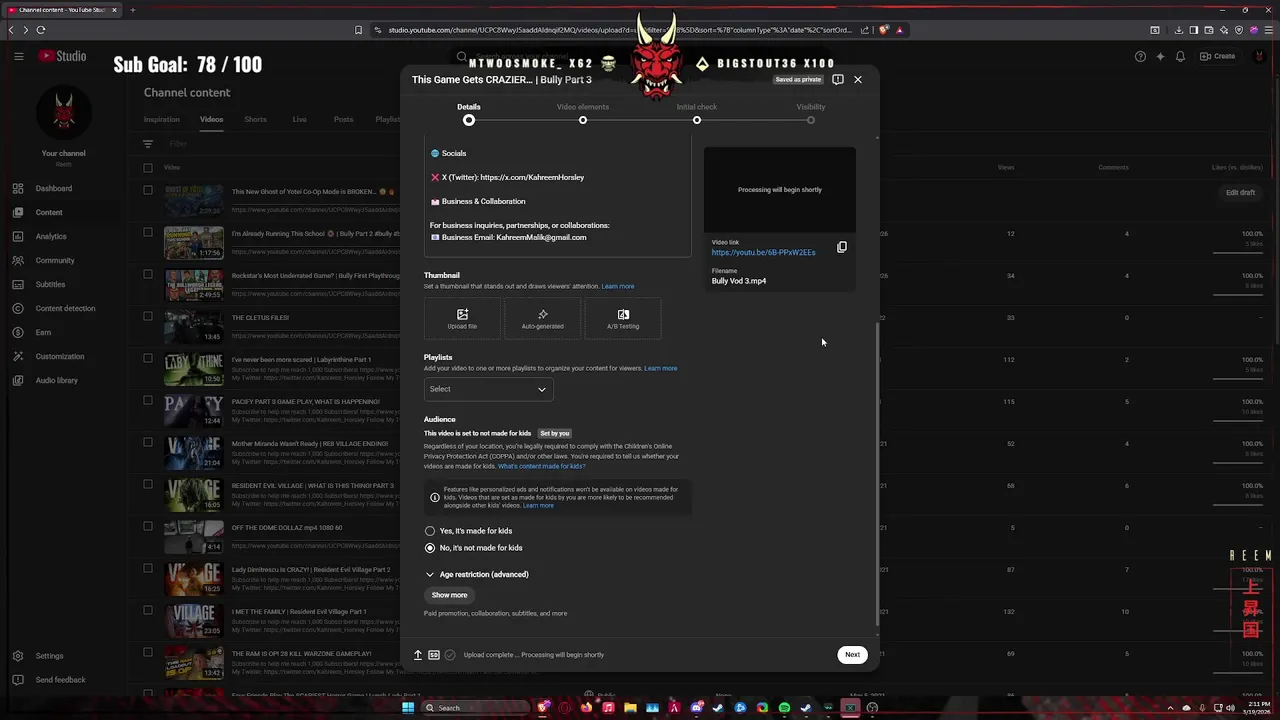Open Content detection in the sidebar
Viewport: 1280px width, 720px height.
click(x=65, y=308)
